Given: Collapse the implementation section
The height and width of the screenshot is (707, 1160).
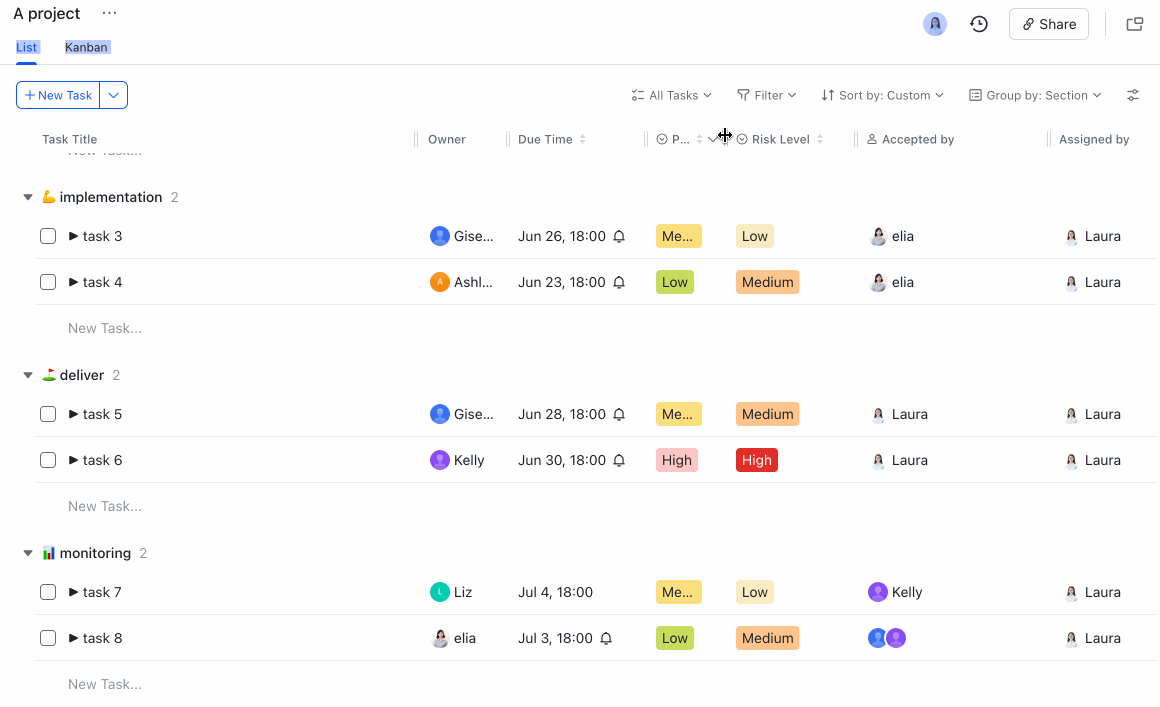Looking at the screenshot, I should click(28, 198).
